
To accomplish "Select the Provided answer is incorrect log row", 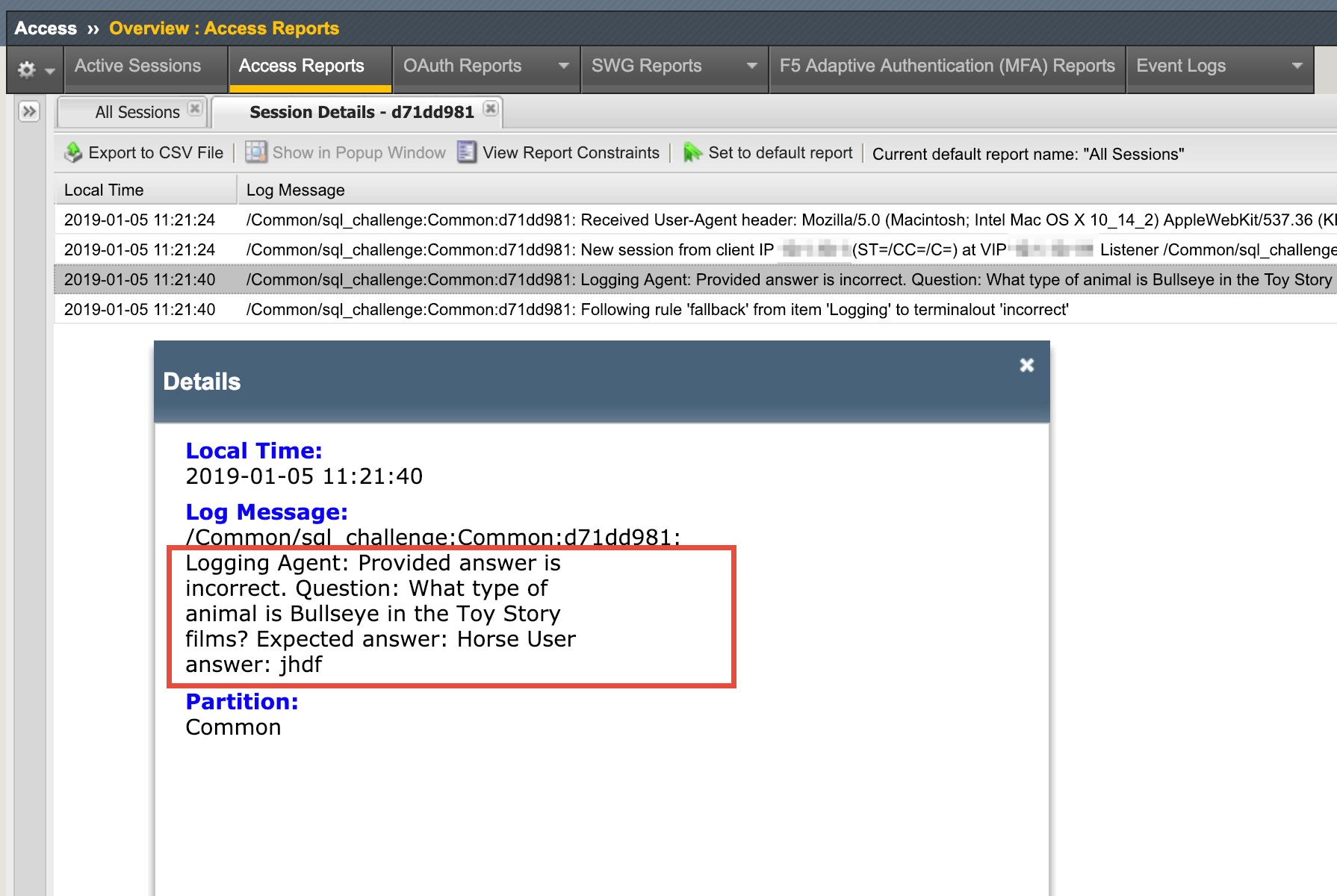I will pyautogui.click(x=695, y=279).
